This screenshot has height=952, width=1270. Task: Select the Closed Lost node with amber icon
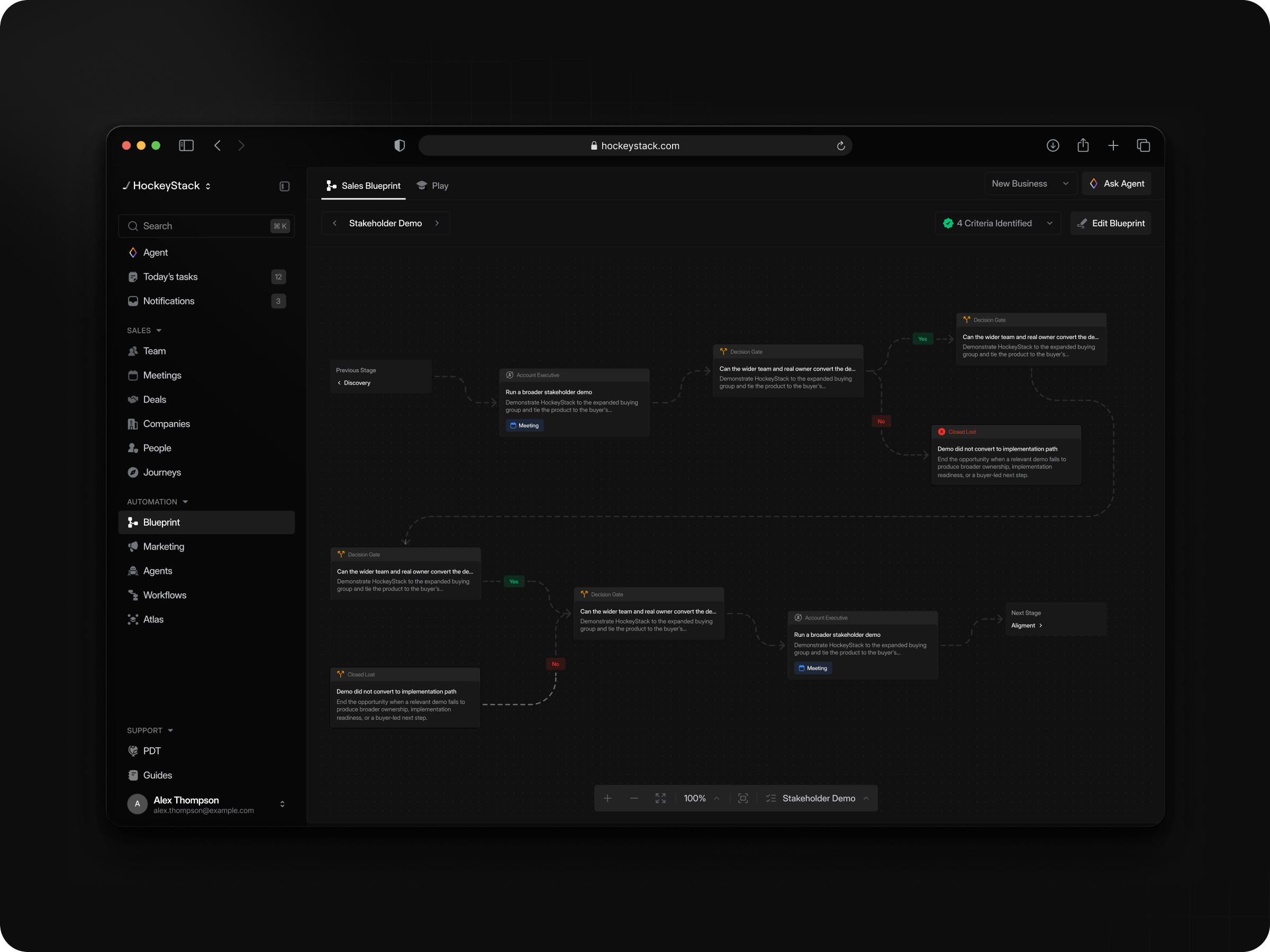tap(405, 697)
